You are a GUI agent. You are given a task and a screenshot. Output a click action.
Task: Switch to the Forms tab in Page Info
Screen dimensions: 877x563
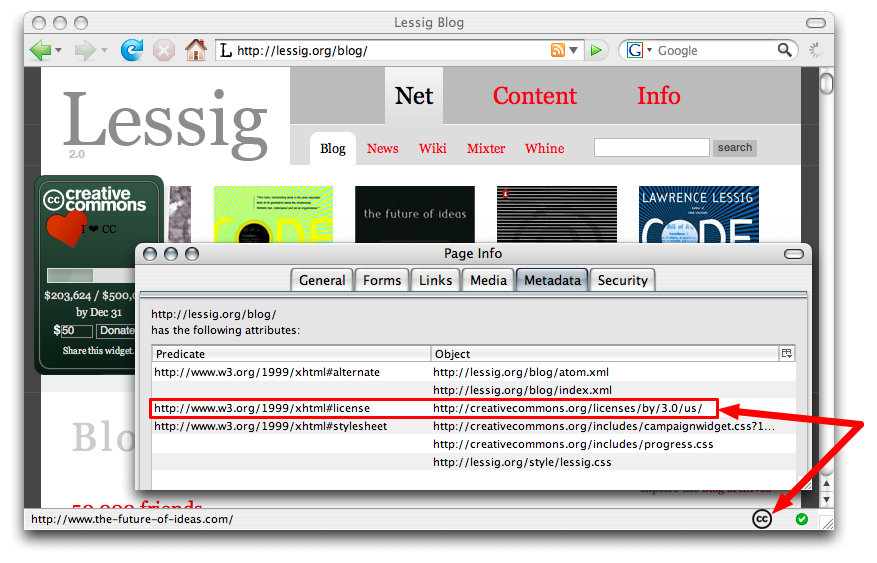coord(382,280)
